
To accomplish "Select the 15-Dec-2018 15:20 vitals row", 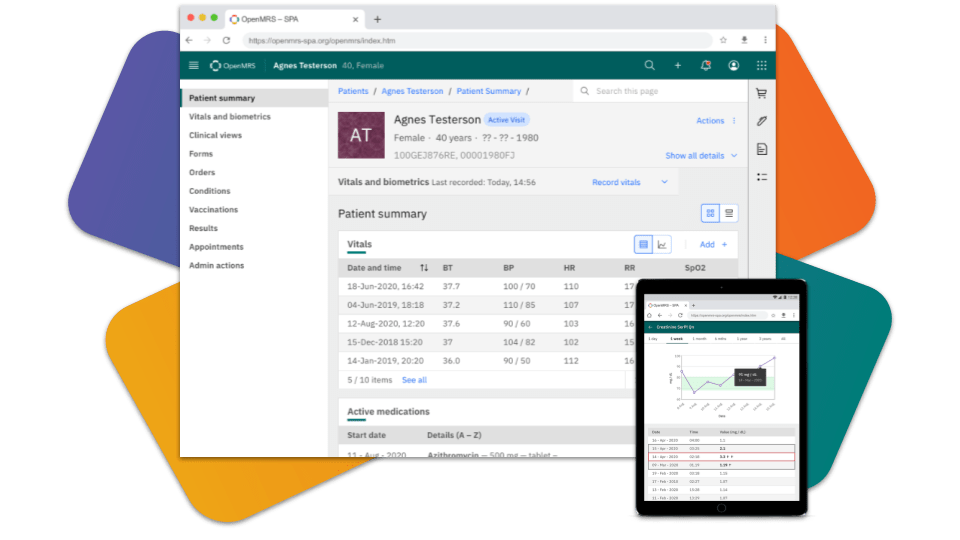I will click(487, 342).
